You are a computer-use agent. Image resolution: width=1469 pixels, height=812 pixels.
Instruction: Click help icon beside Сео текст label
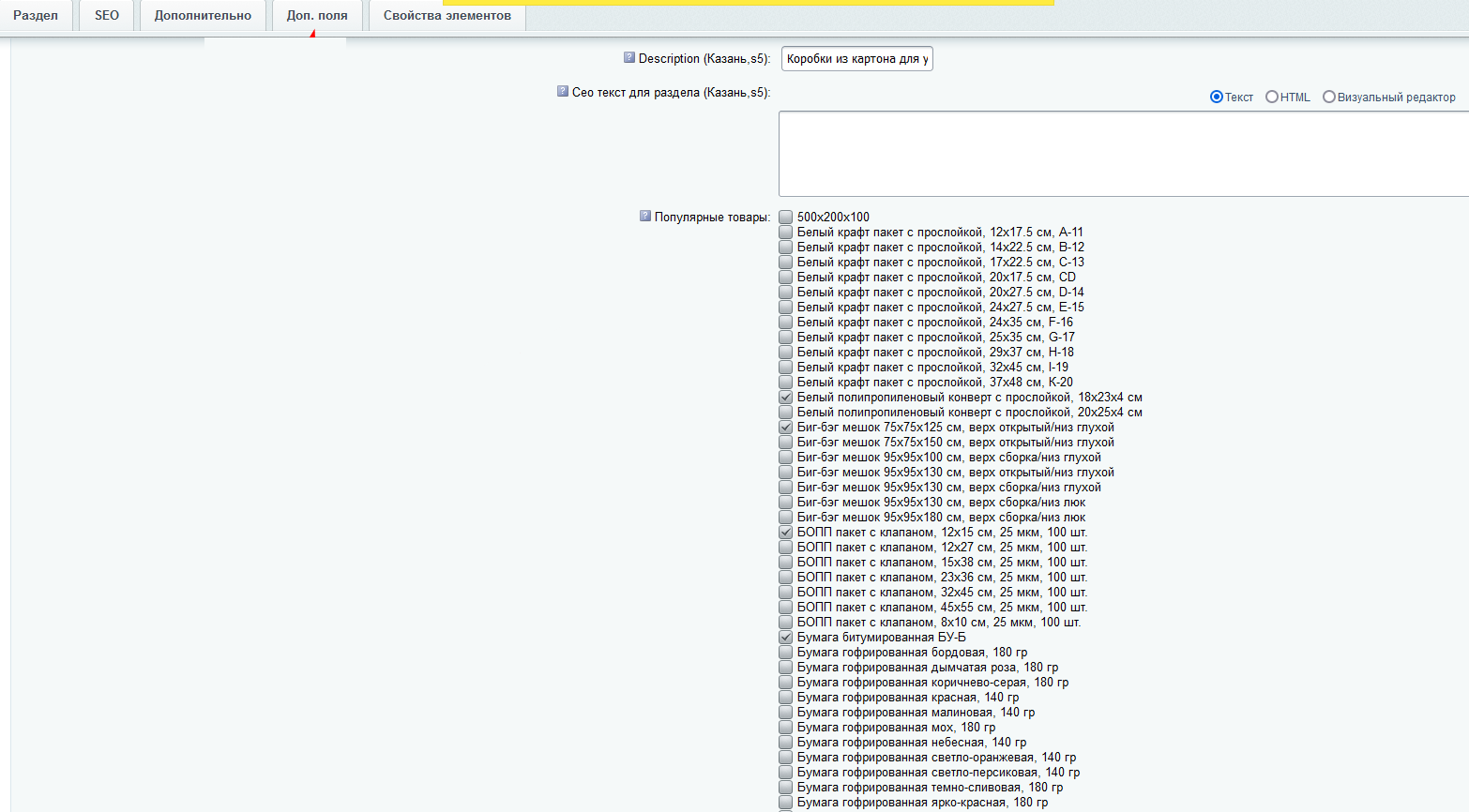563,92
